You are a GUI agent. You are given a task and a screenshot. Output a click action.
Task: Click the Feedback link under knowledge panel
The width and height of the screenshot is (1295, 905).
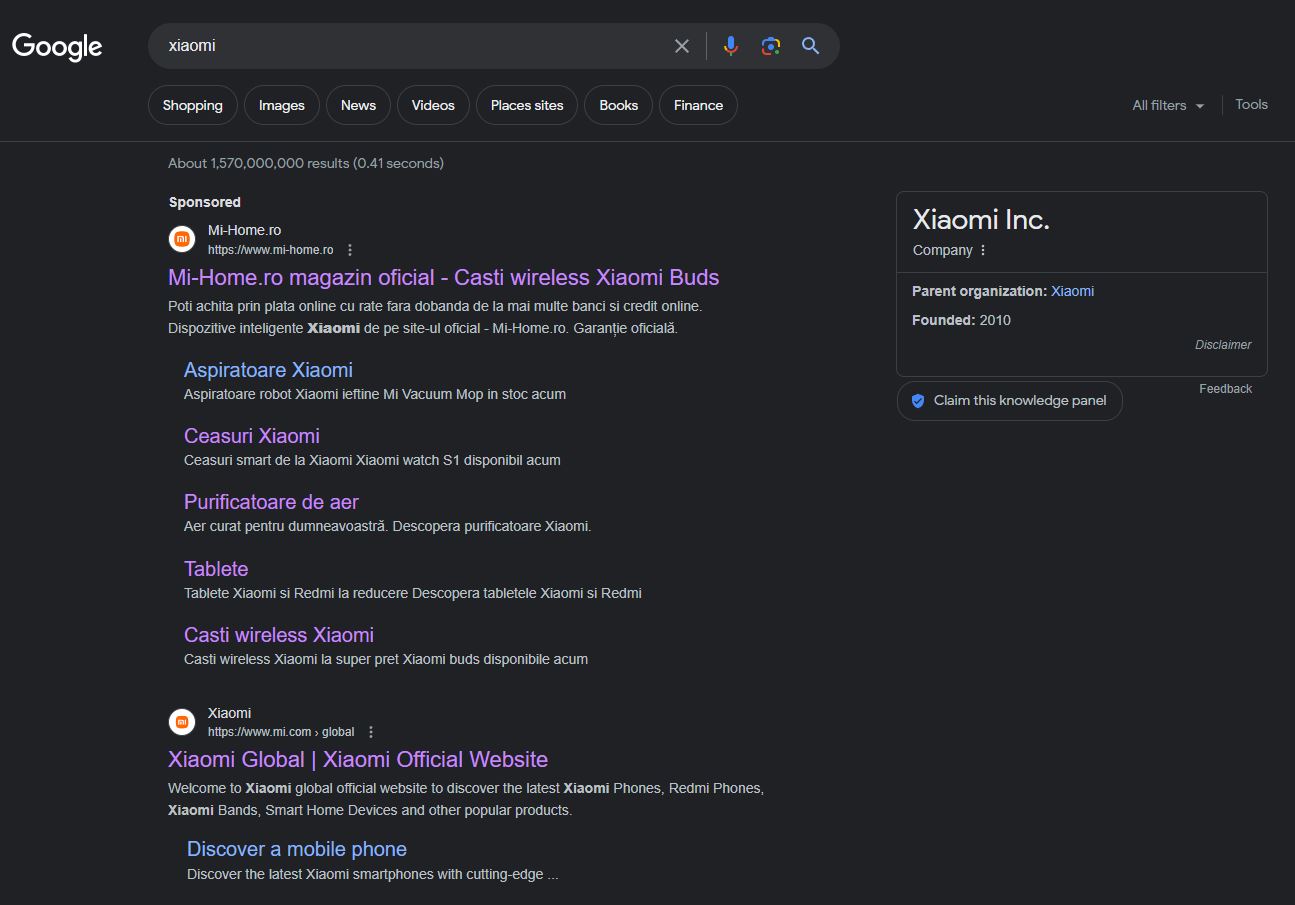point(1225,389)
